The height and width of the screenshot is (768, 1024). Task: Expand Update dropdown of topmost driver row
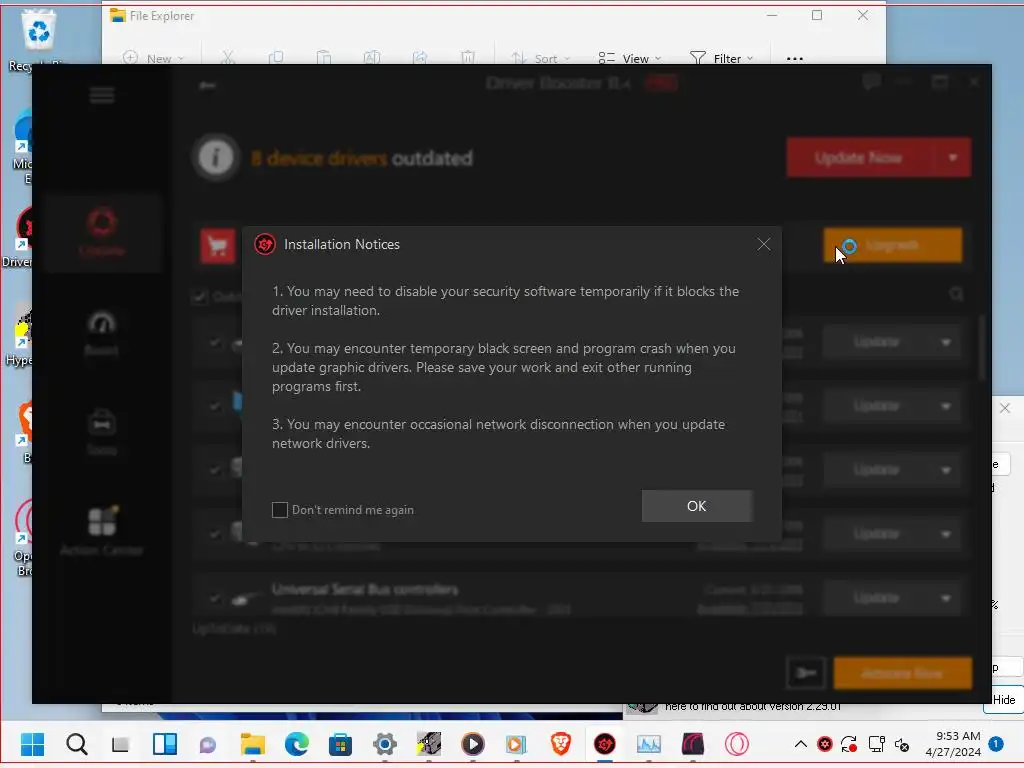(946, 342)
